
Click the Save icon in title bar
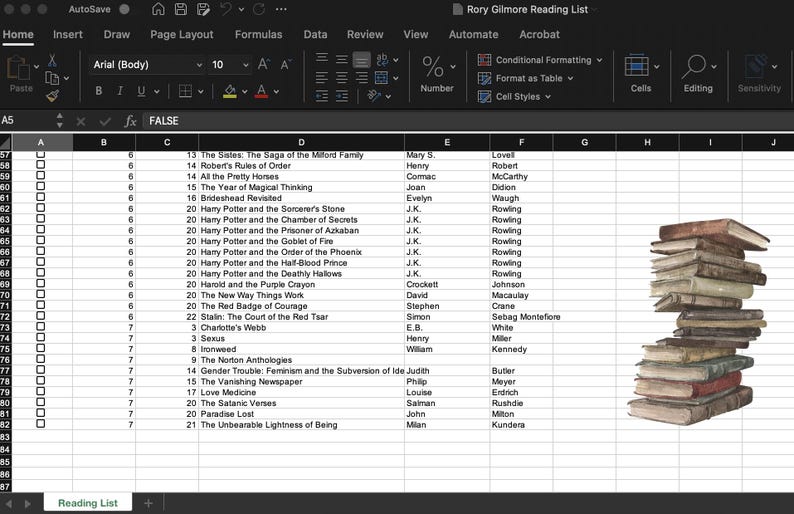(x=181, y=9)
